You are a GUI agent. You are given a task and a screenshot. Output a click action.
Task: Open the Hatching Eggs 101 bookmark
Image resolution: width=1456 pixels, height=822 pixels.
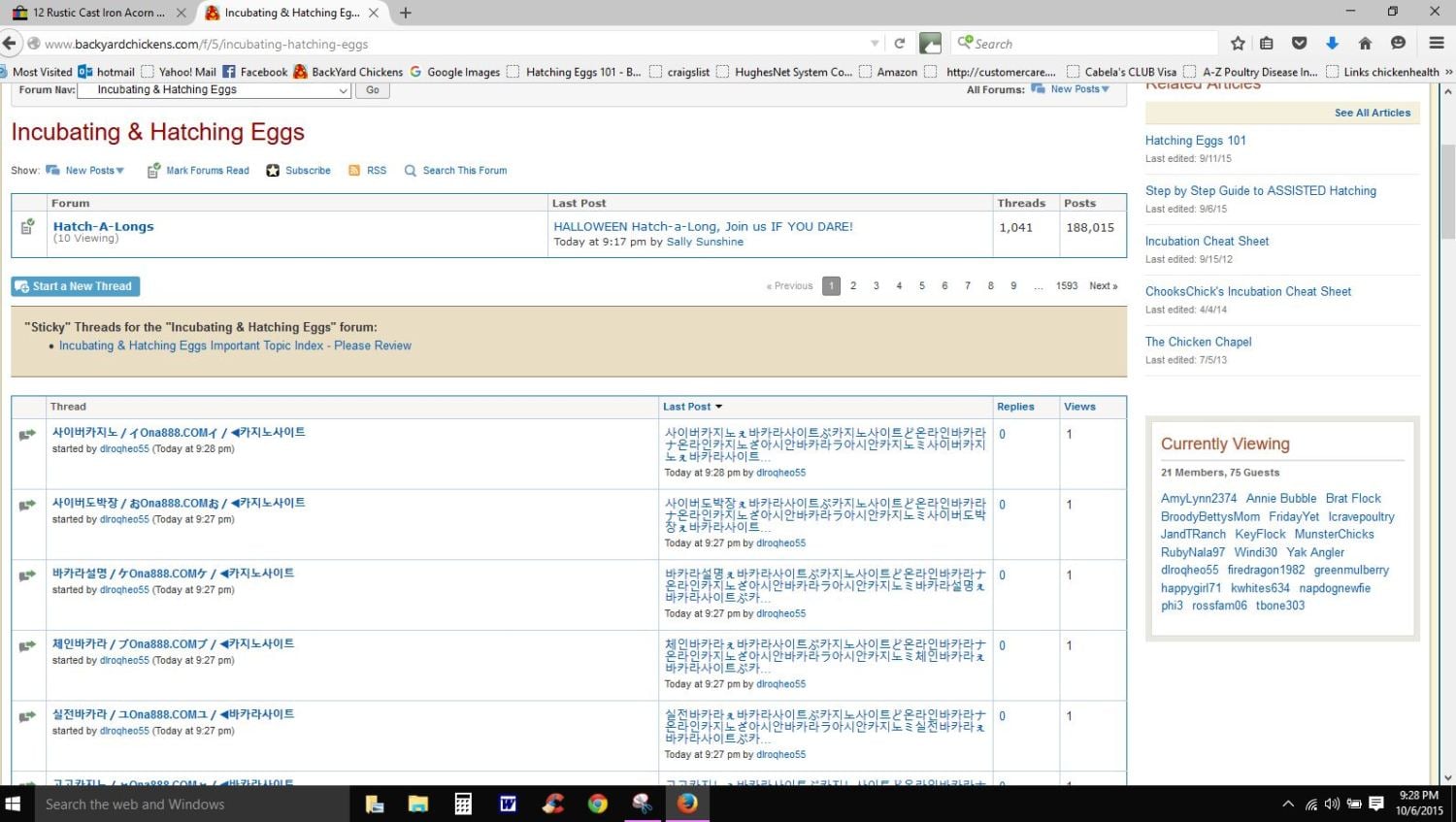[x=581, y=72]
